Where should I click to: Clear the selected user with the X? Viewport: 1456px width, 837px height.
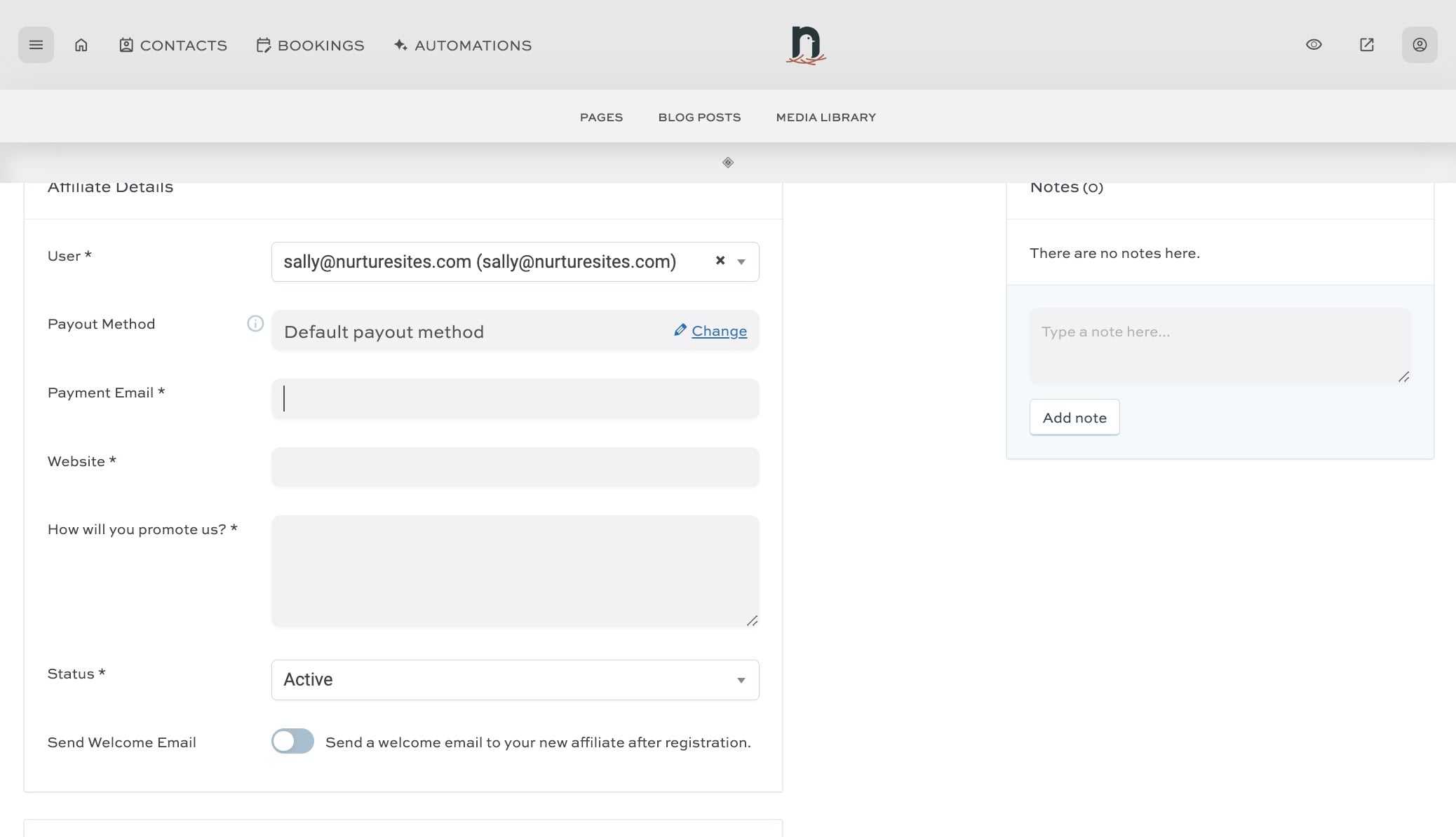[720, 260]
